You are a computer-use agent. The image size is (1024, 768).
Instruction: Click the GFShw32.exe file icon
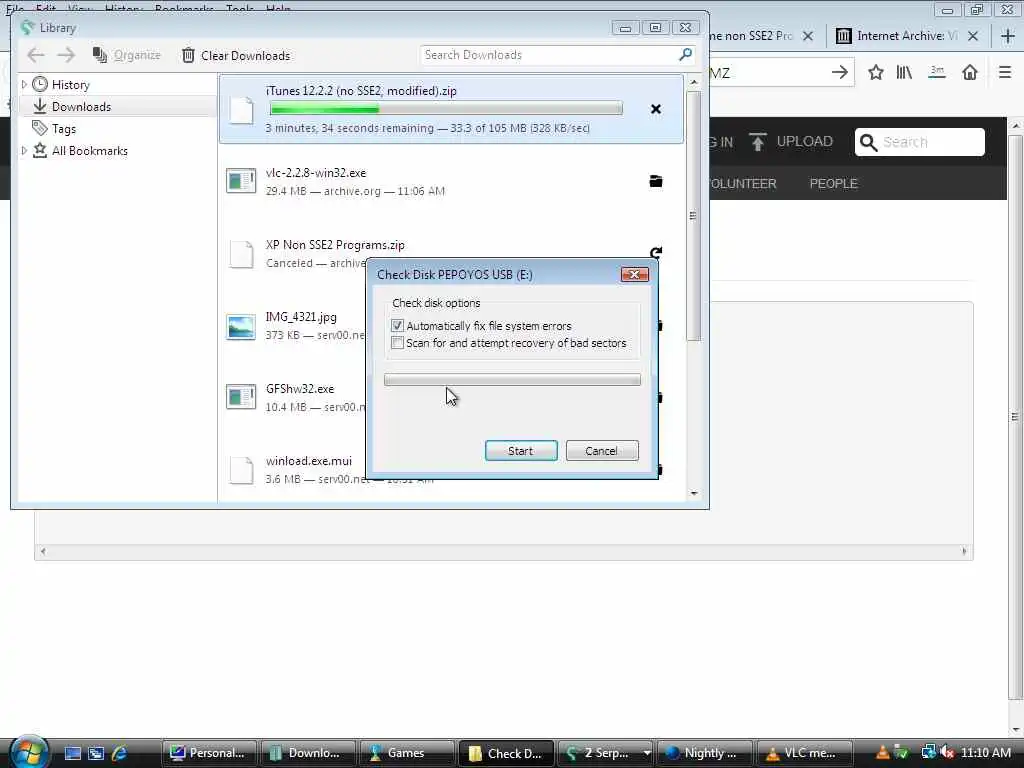[x=241, y=396]
